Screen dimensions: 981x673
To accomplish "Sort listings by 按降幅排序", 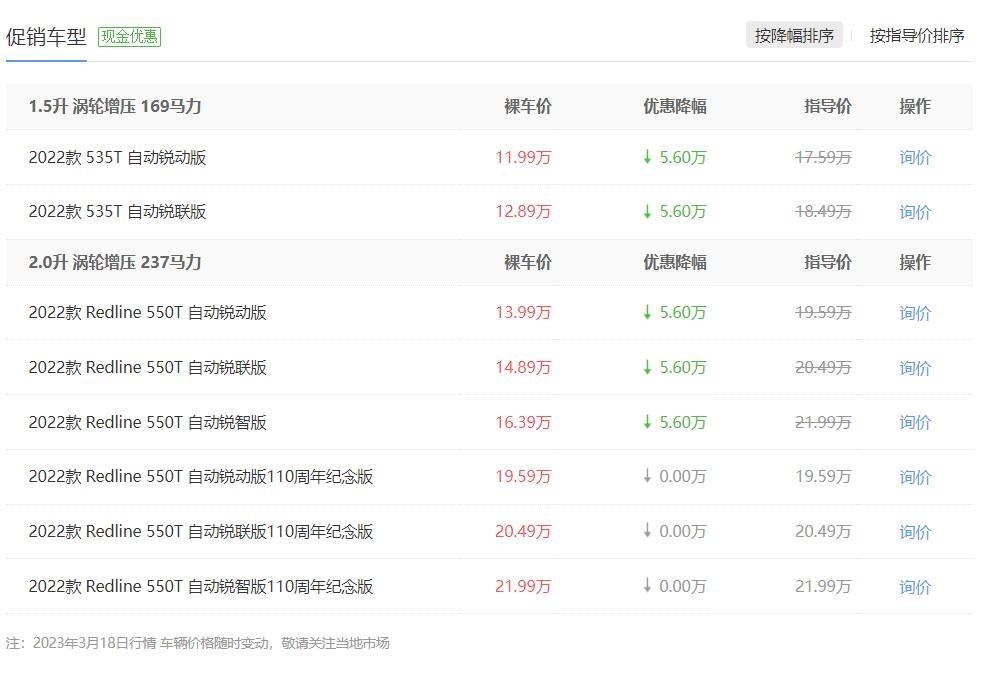I will (795, 35).
